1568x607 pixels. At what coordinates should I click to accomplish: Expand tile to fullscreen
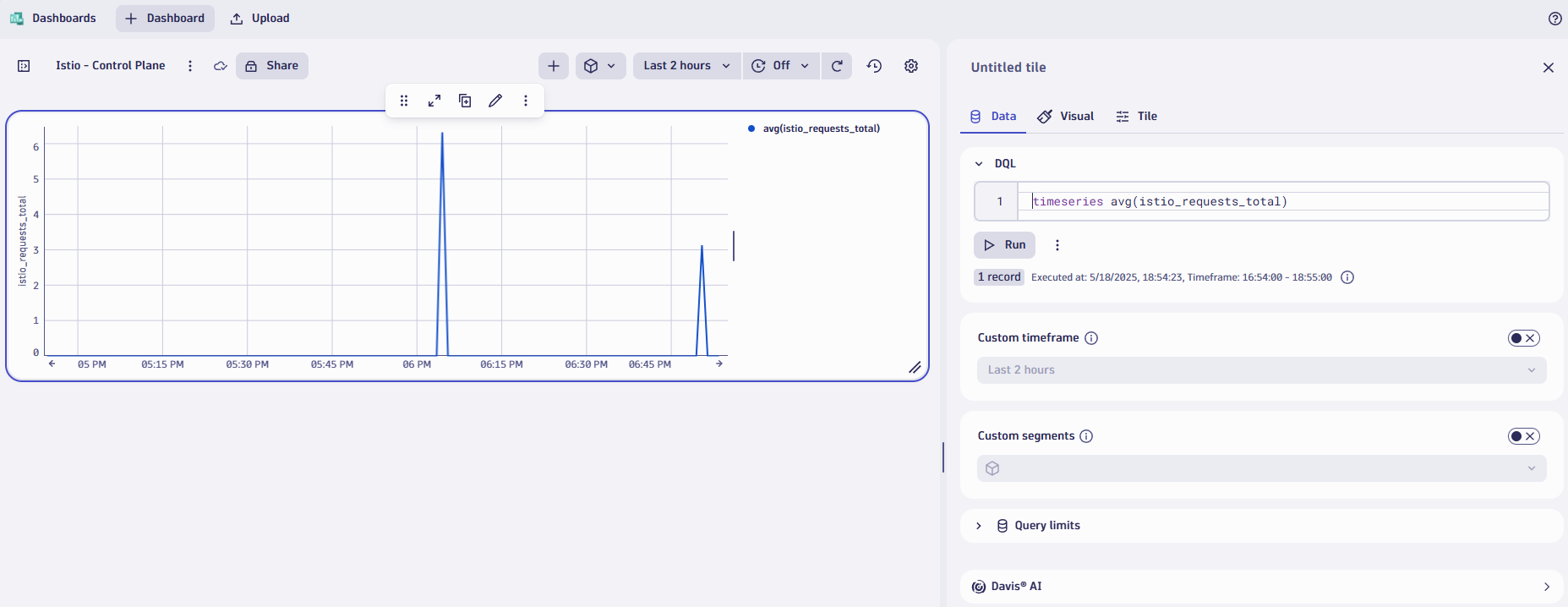click(x=434, y=101)
